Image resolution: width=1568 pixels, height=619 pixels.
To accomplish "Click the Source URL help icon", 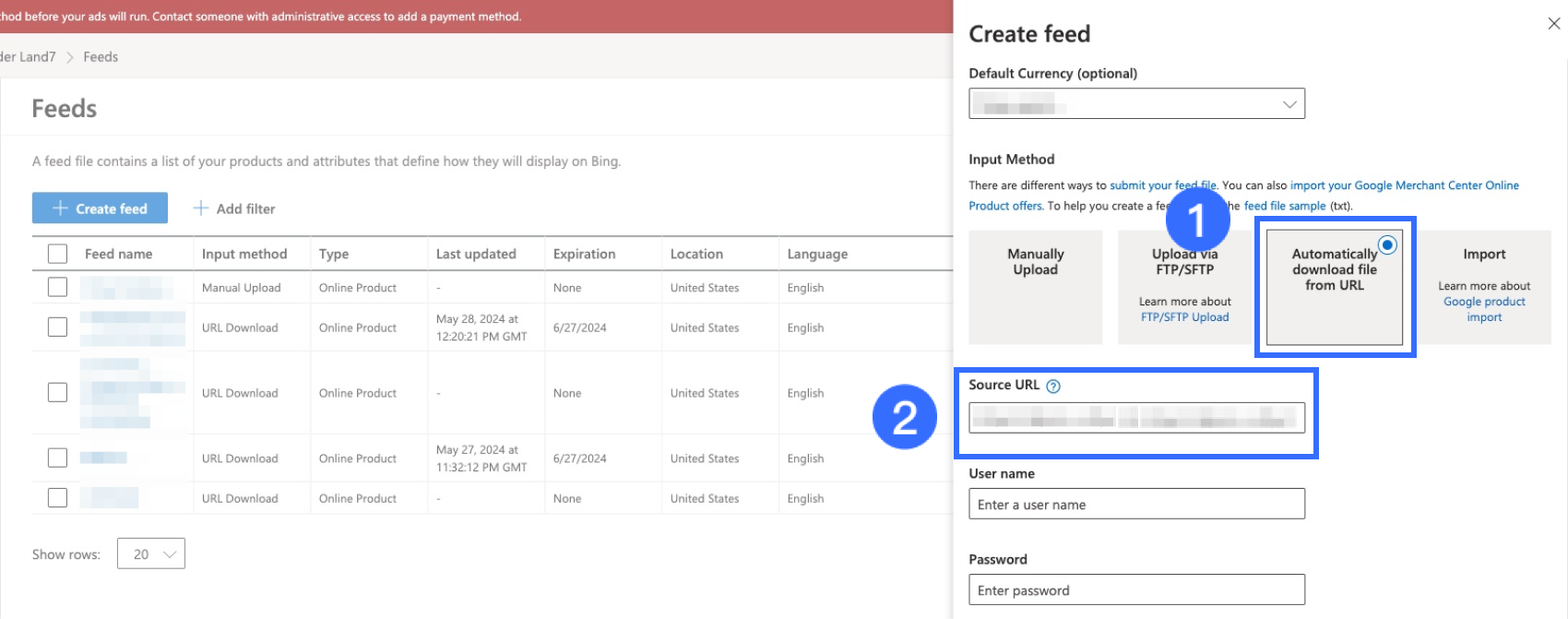I will (1053, 387).
